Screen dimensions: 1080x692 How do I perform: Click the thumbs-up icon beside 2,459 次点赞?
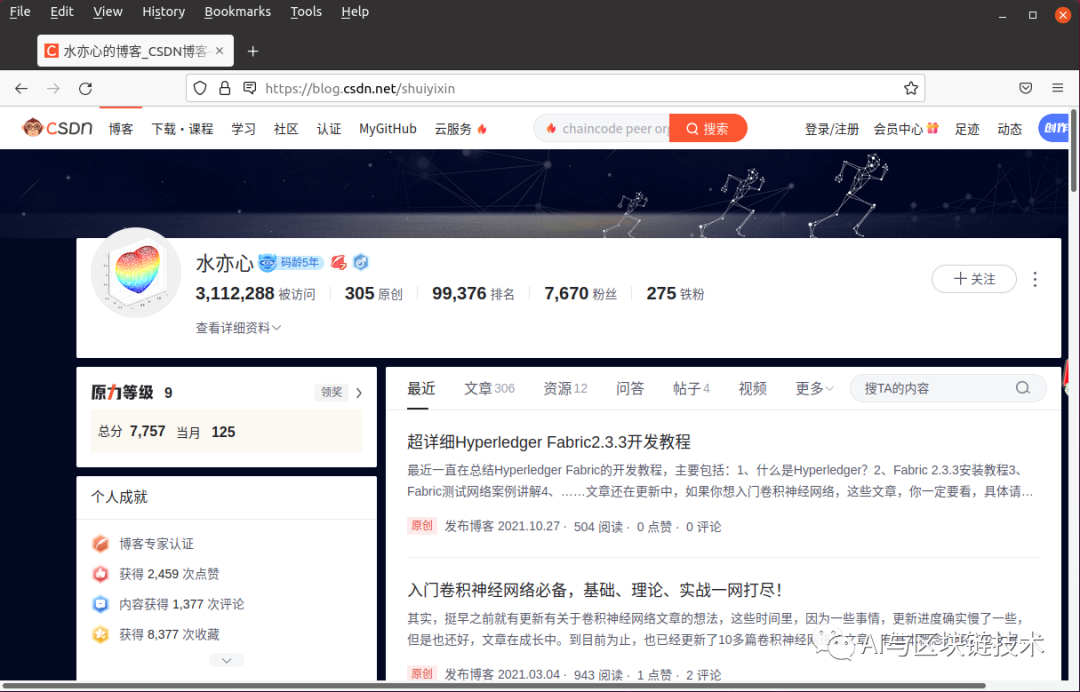pyautogui.click(x=100, y=574)
